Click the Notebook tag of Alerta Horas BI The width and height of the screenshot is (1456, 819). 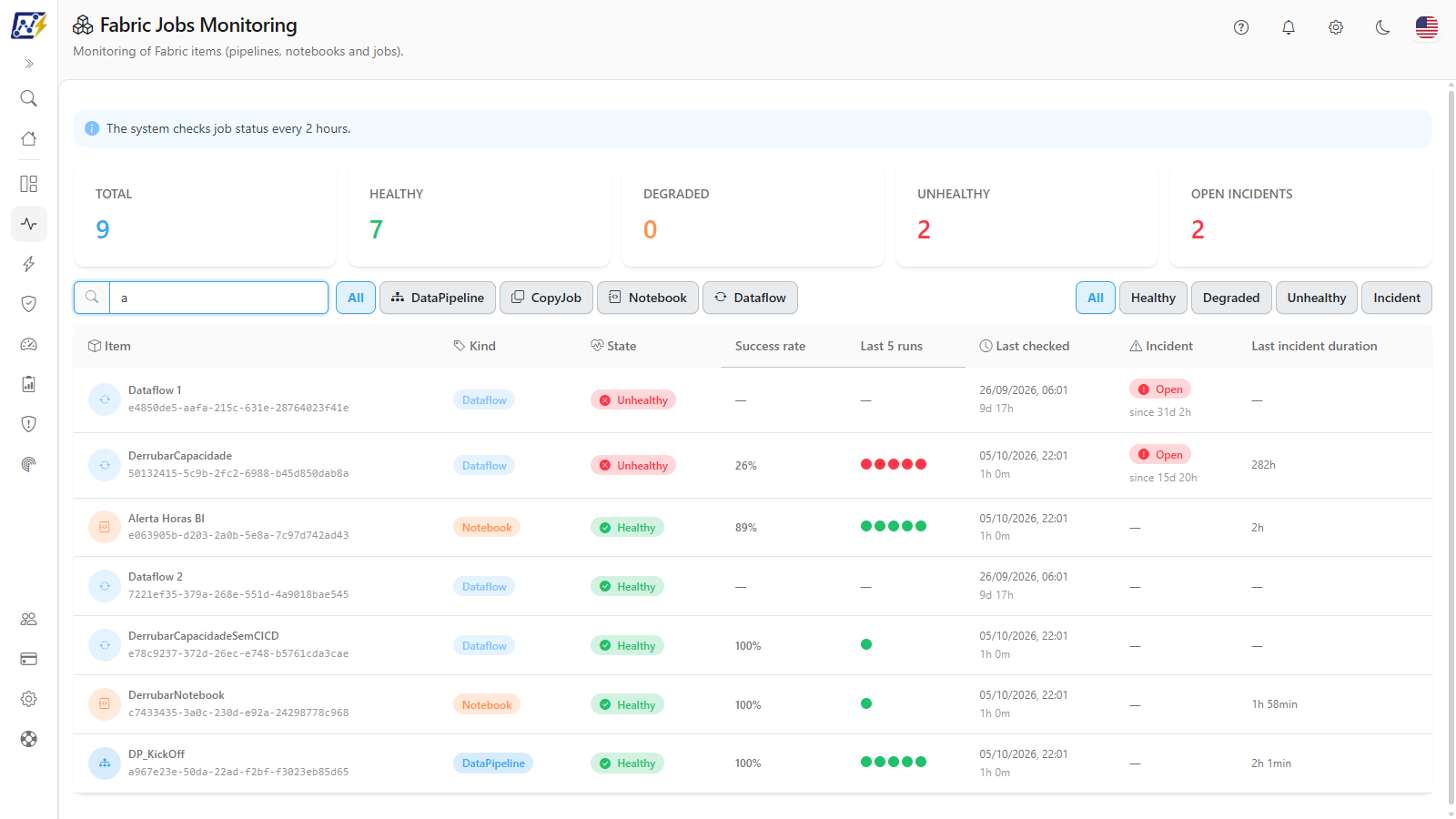487,528
